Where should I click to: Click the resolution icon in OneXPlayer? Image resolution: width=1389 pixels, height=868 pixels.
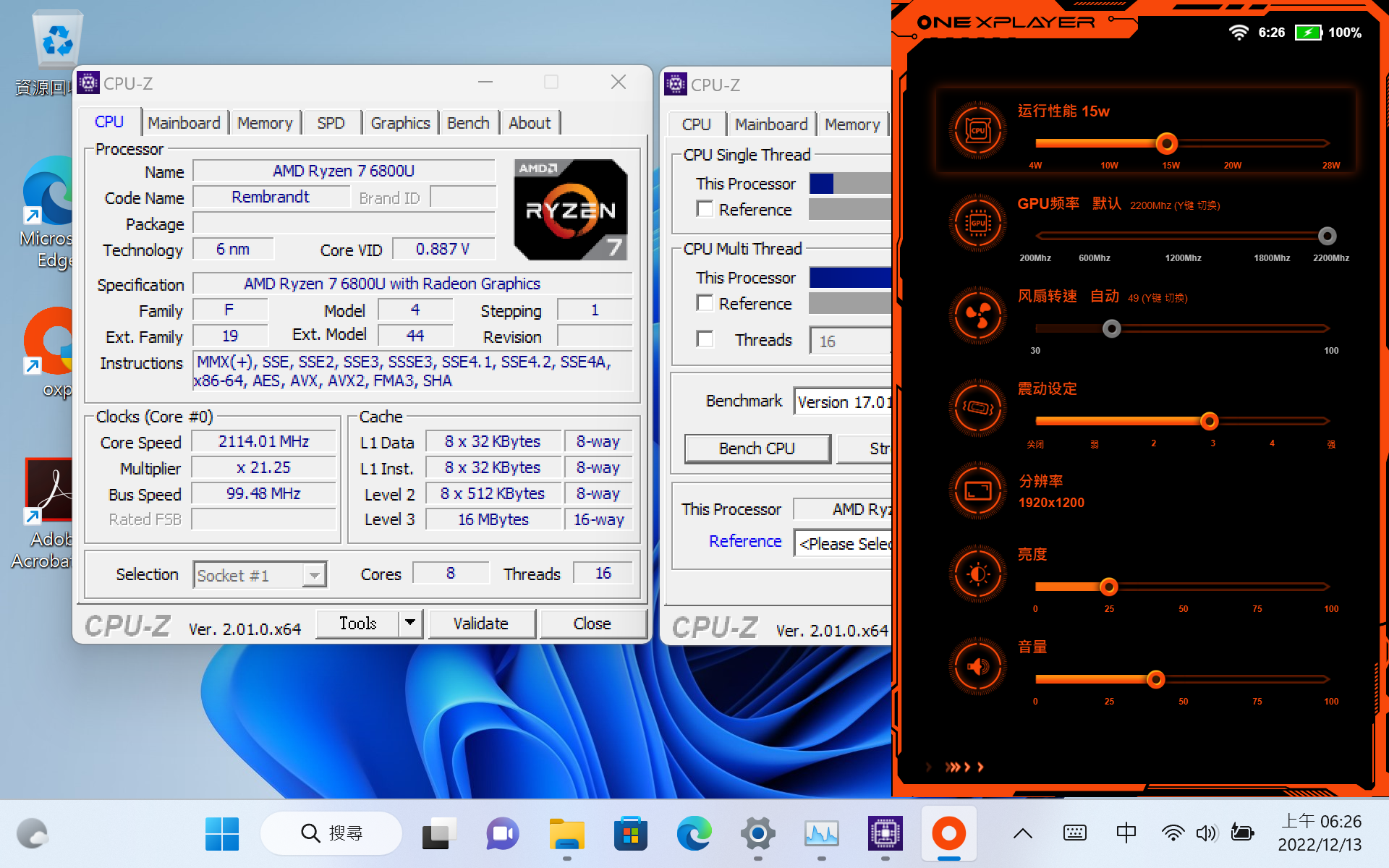(x=977, y=492)
